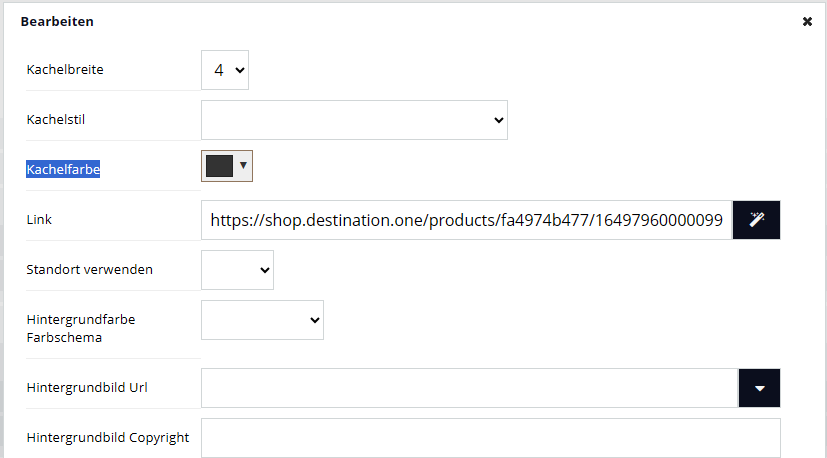Click the Hintergrundbild Copyright input field
Viewport: 827px width, 458px height.
click(491, 438)
